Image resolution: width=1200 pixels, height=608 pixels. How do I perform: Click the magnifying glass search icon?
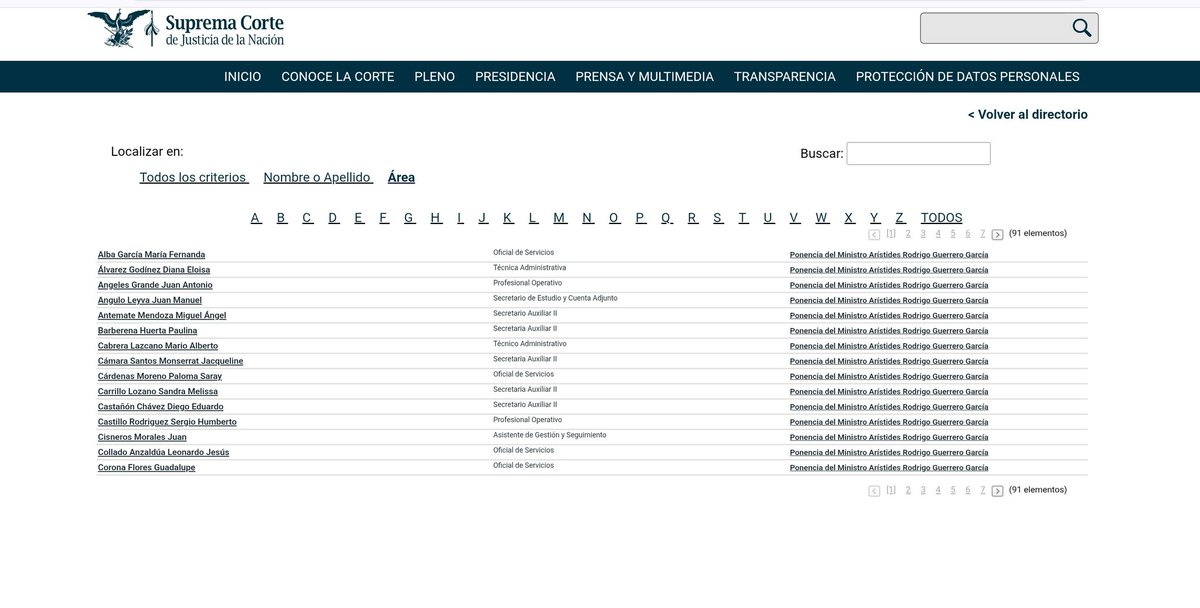click(x=1082, y=28)
